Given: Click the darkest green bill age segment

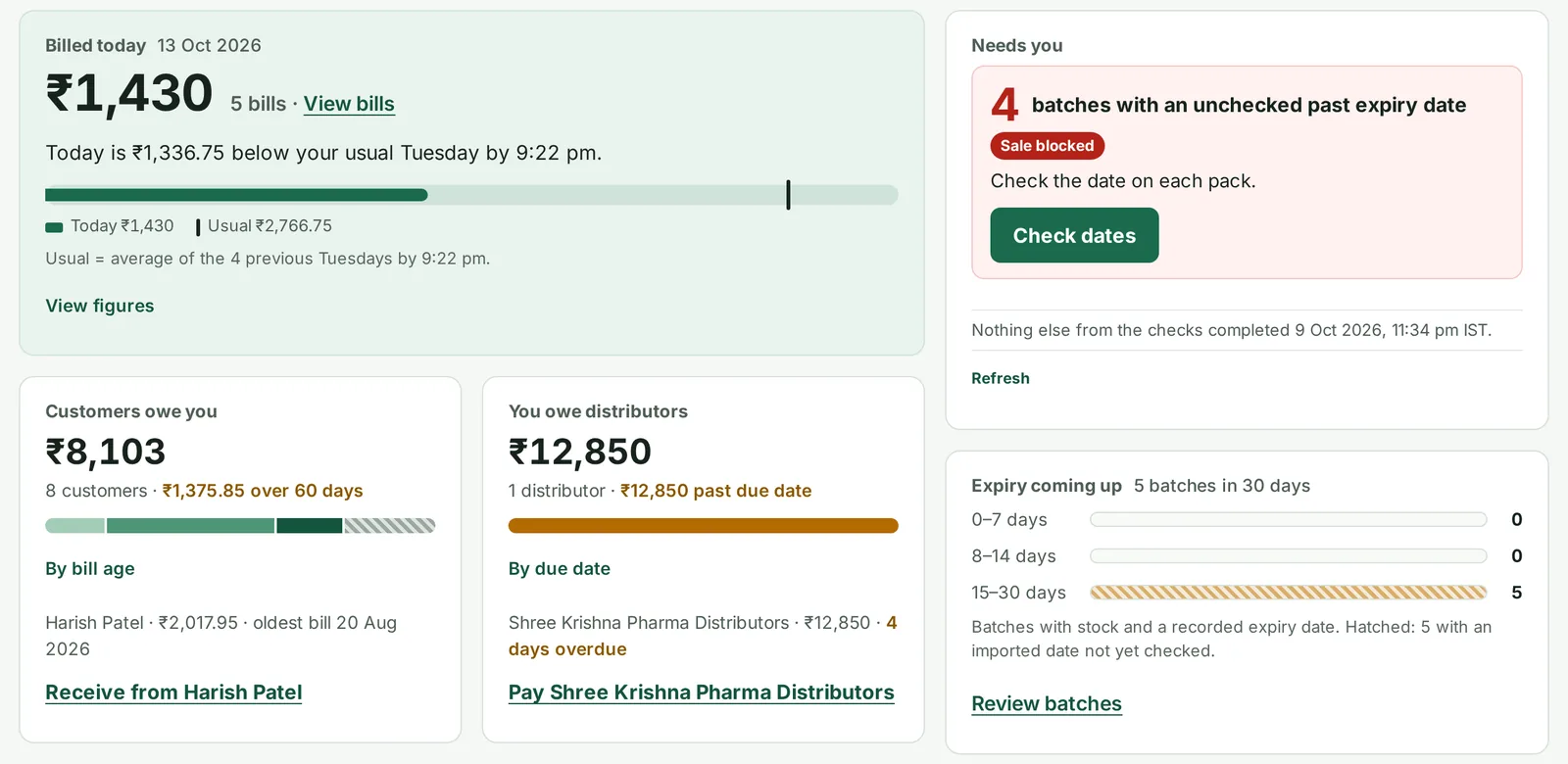Looking at the screenshot, I should point(310,526).
